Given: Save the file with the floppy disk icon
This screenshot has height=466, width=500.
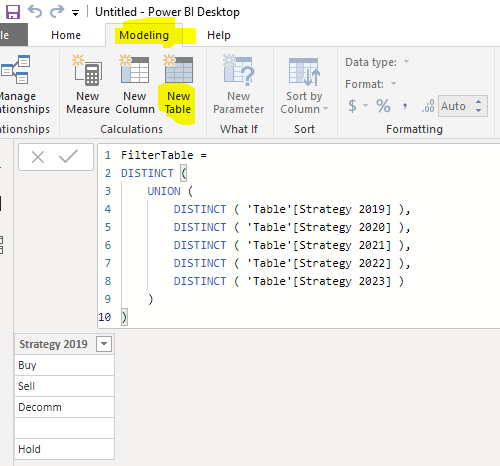Looking at the screenshot, I should pos(13,12).
